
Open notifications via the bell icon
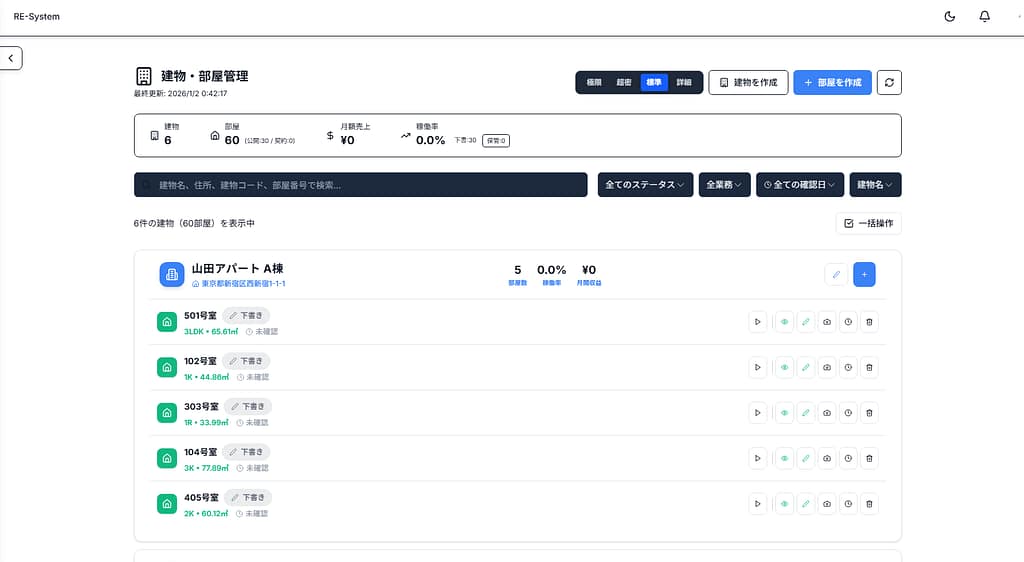pos(985,17)
